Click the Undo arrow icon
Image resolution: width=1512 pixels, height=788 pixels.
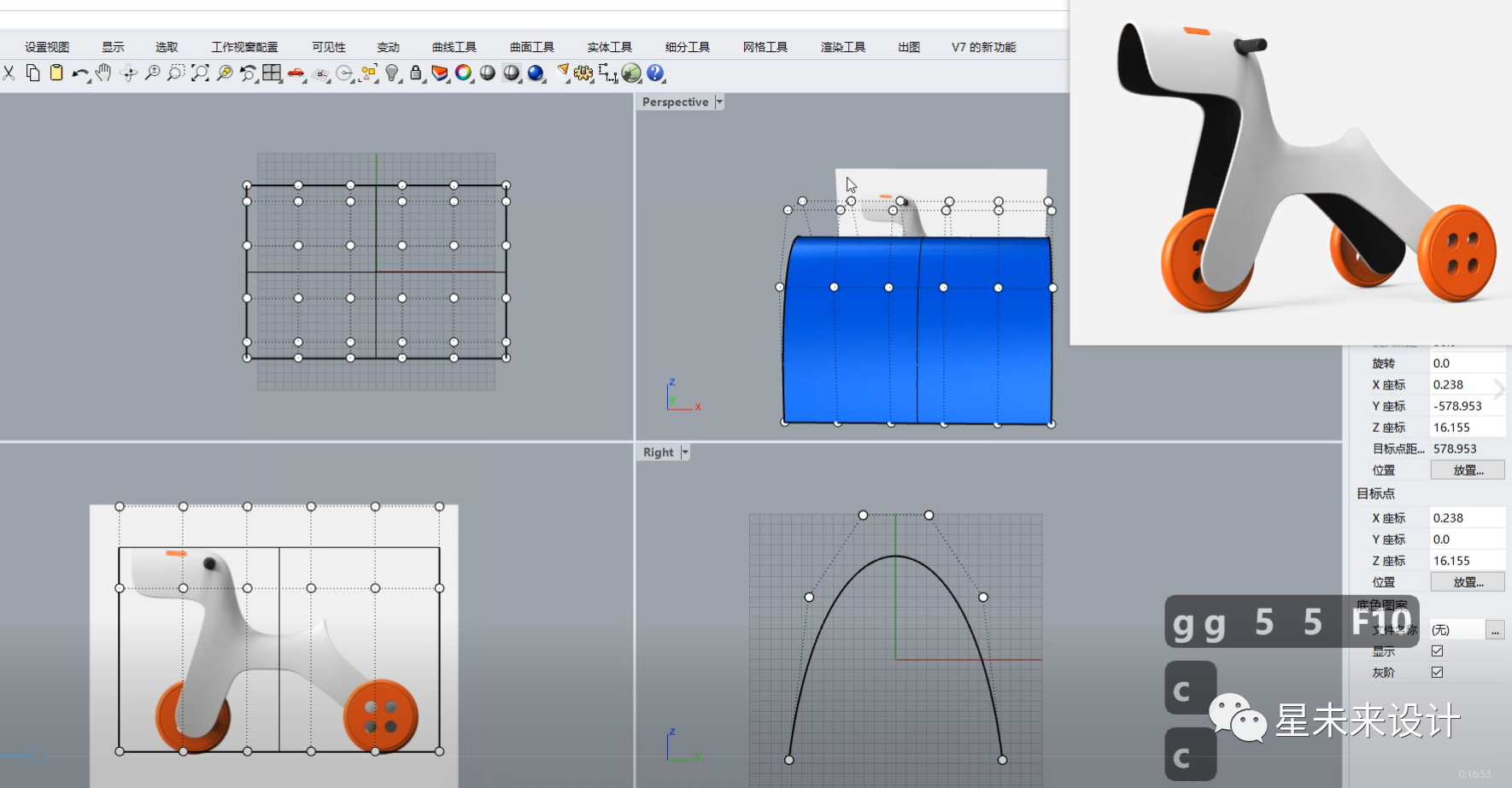point(80,74)
